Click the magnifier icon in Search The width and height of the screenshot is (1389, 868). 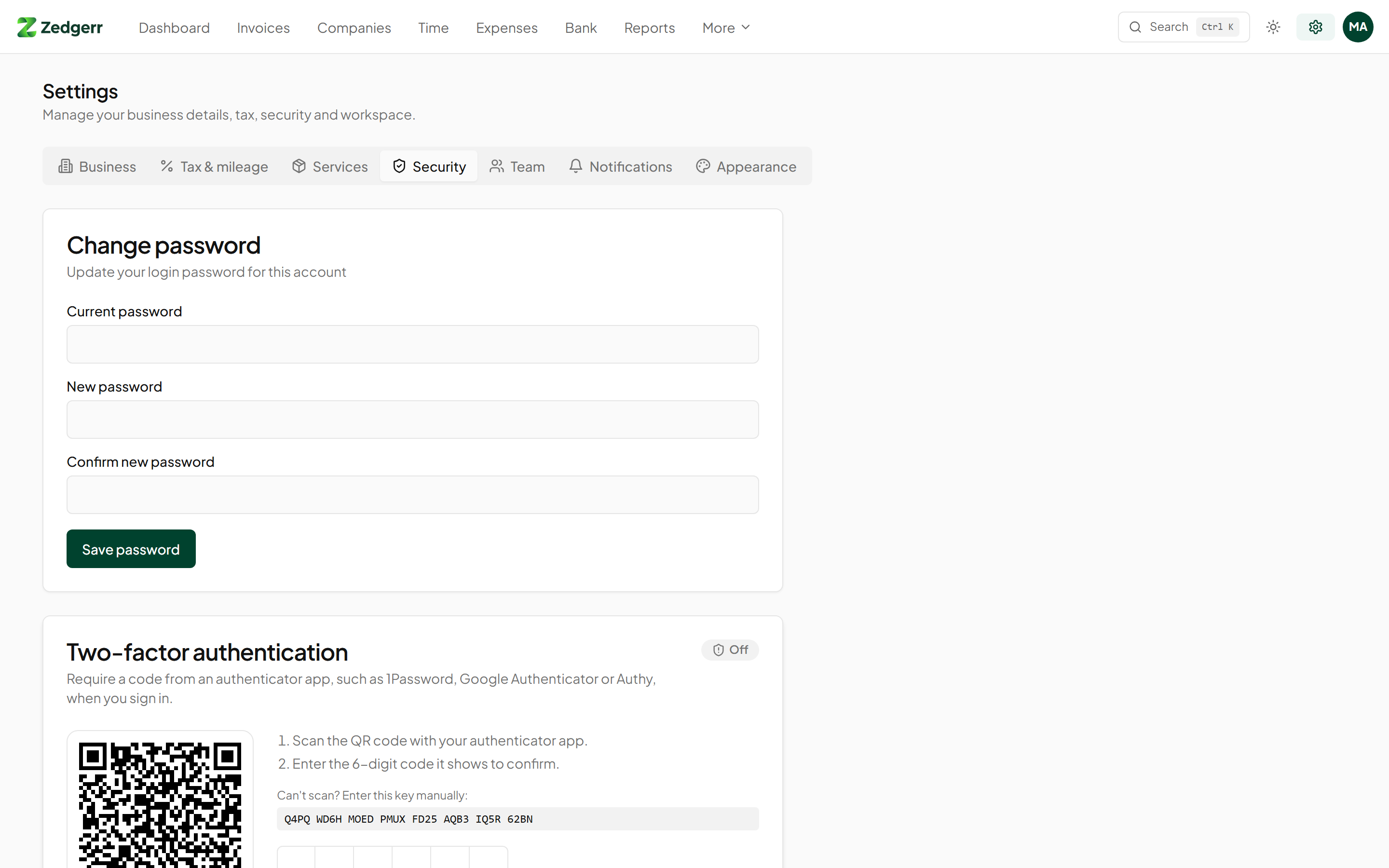click(1135, 27)
